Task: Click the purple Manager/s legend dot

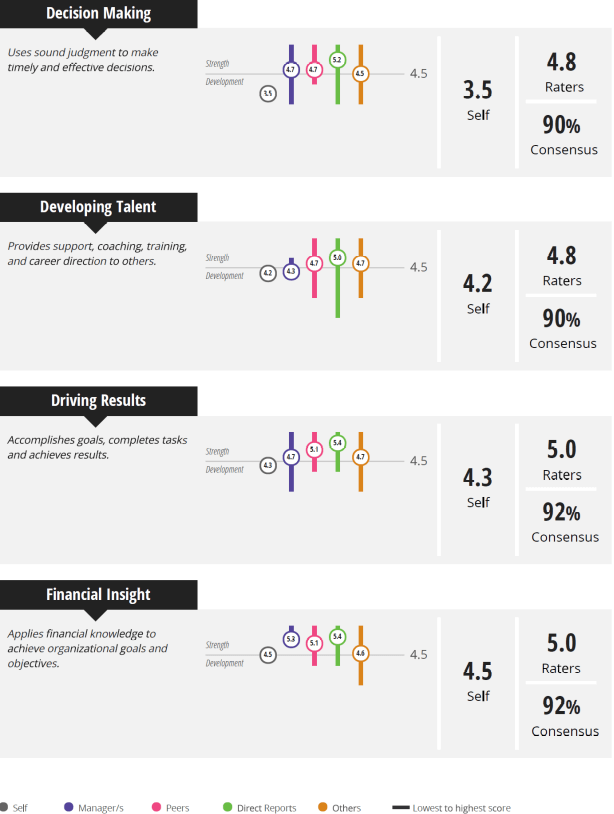Action: [x=68, y=807]
